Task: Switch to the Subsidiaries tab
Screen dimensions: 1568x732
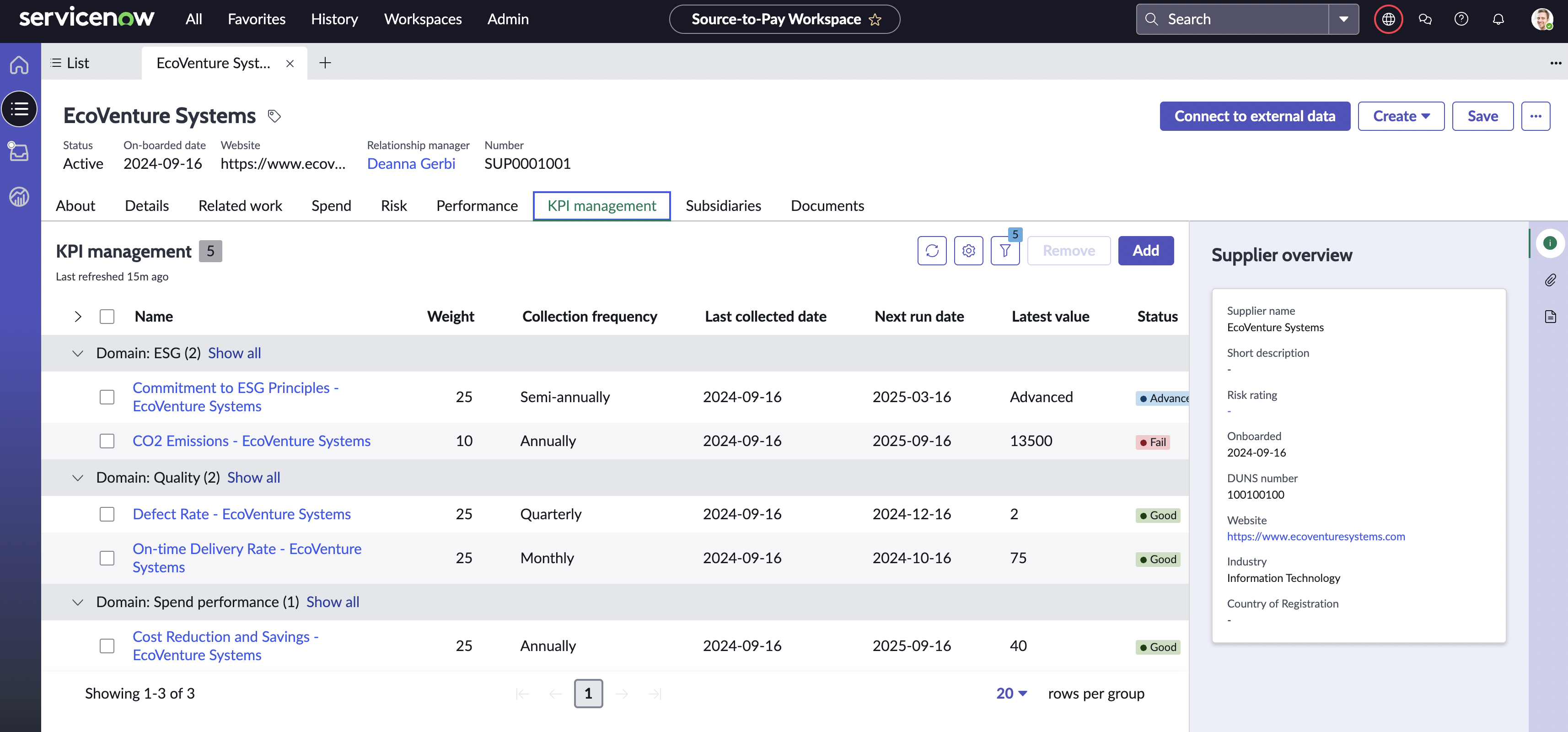Action: click(x=723, y=206)
